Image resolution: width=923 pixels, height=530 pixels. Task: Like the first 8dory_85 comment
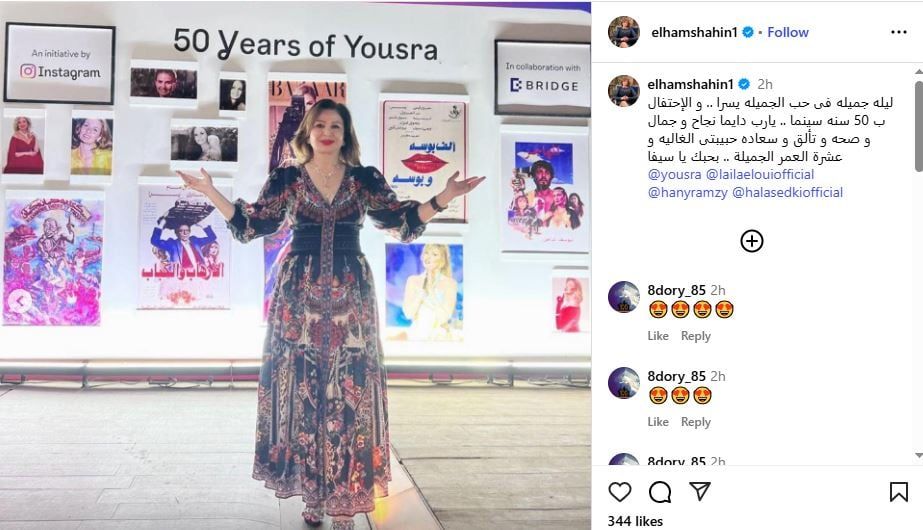[x=658, y=336]
